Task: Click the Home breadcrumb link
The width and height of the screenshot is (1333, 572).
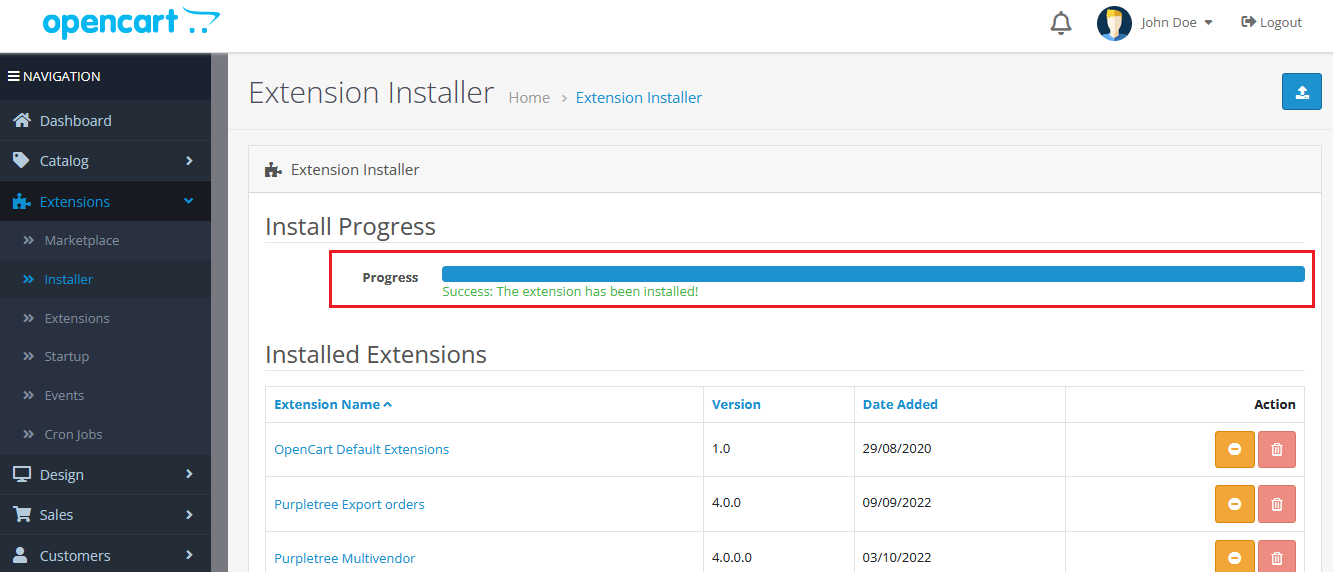Action: [529, 98]
